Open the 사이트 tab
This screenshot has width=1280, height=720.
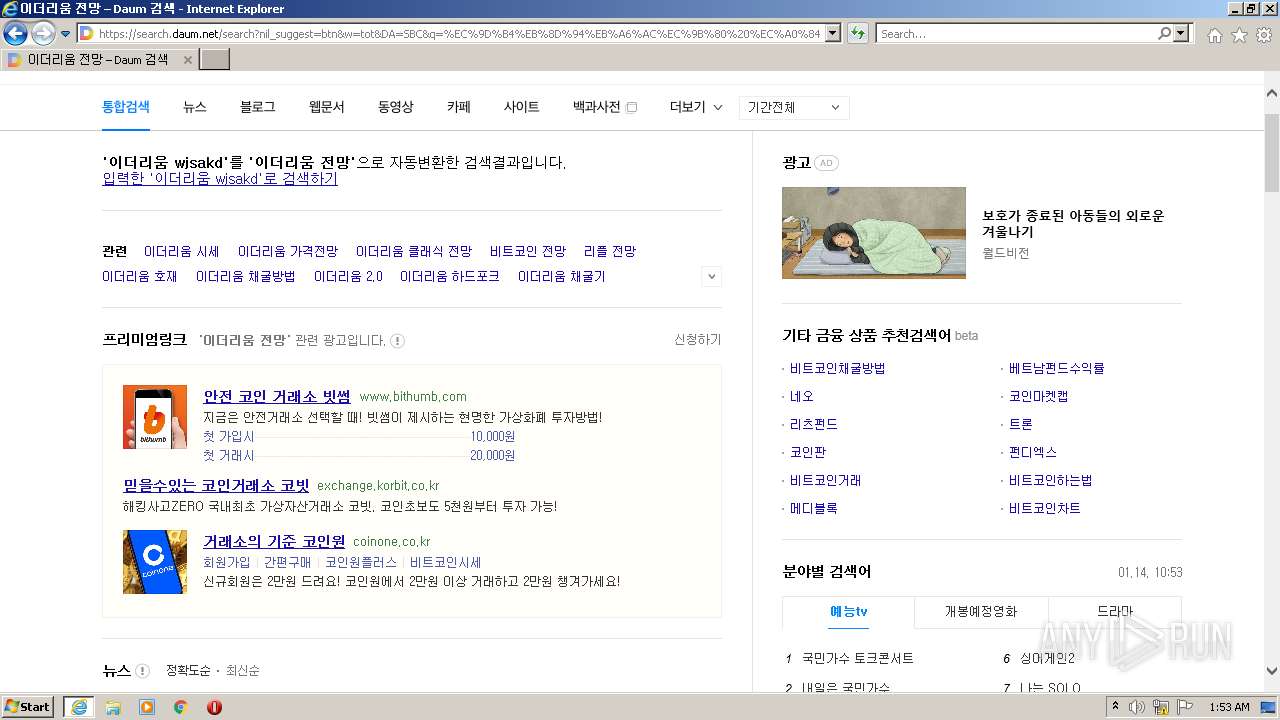(522, 107)
